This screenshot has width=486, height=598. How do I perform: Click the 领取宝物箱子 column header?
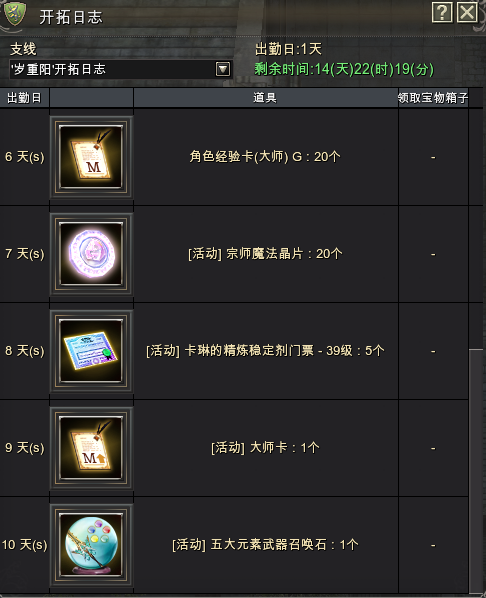433,98
